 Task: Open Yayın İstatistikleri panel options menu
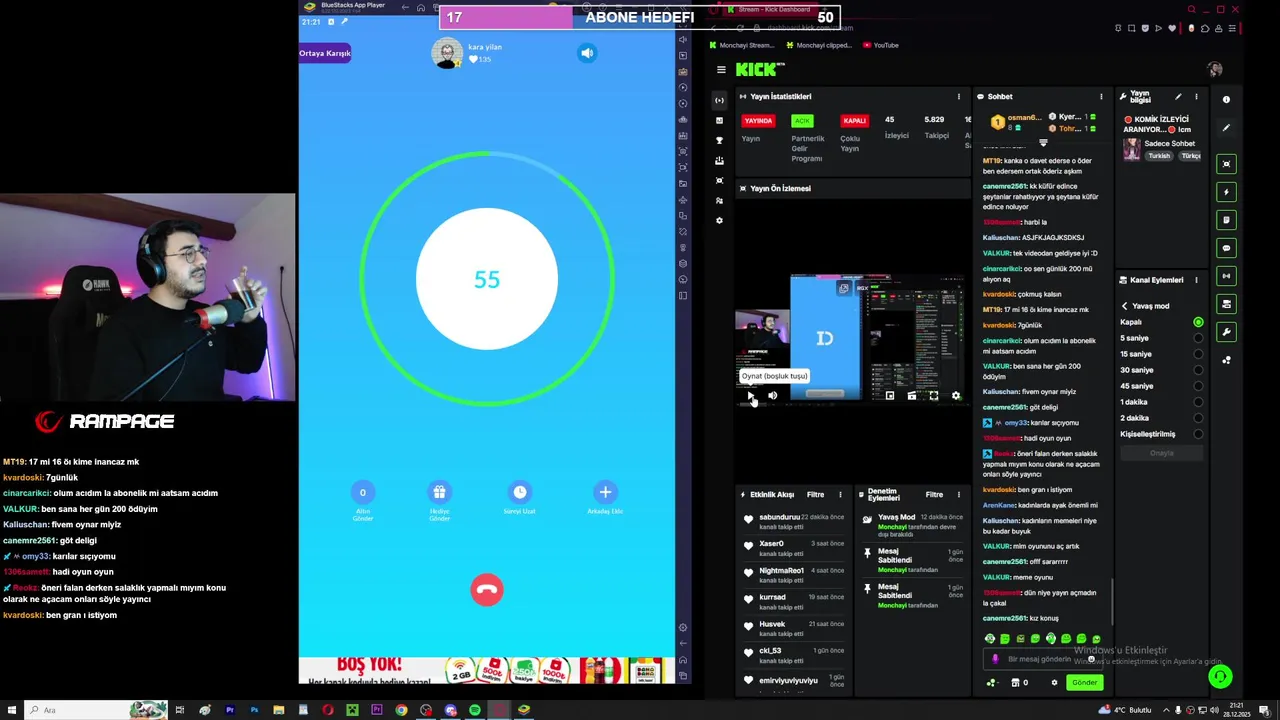(x=958, y=97)
